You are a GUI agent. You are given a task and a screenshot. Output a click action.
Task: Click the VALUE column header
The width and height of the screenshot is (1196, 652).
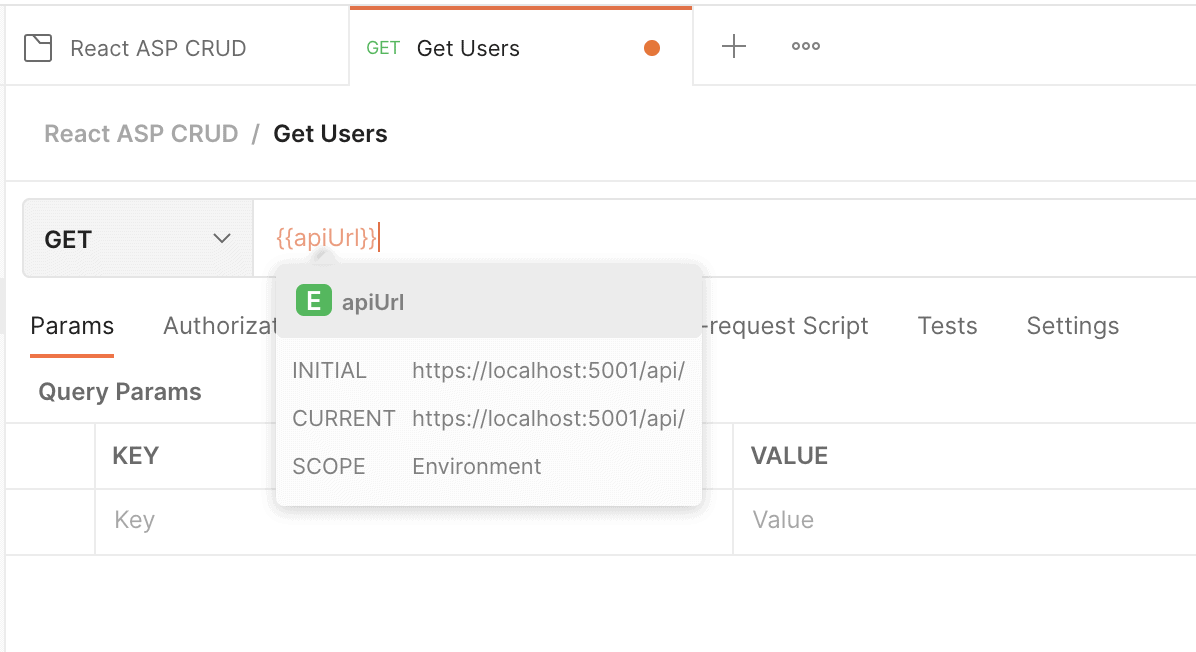coord(789,456)
